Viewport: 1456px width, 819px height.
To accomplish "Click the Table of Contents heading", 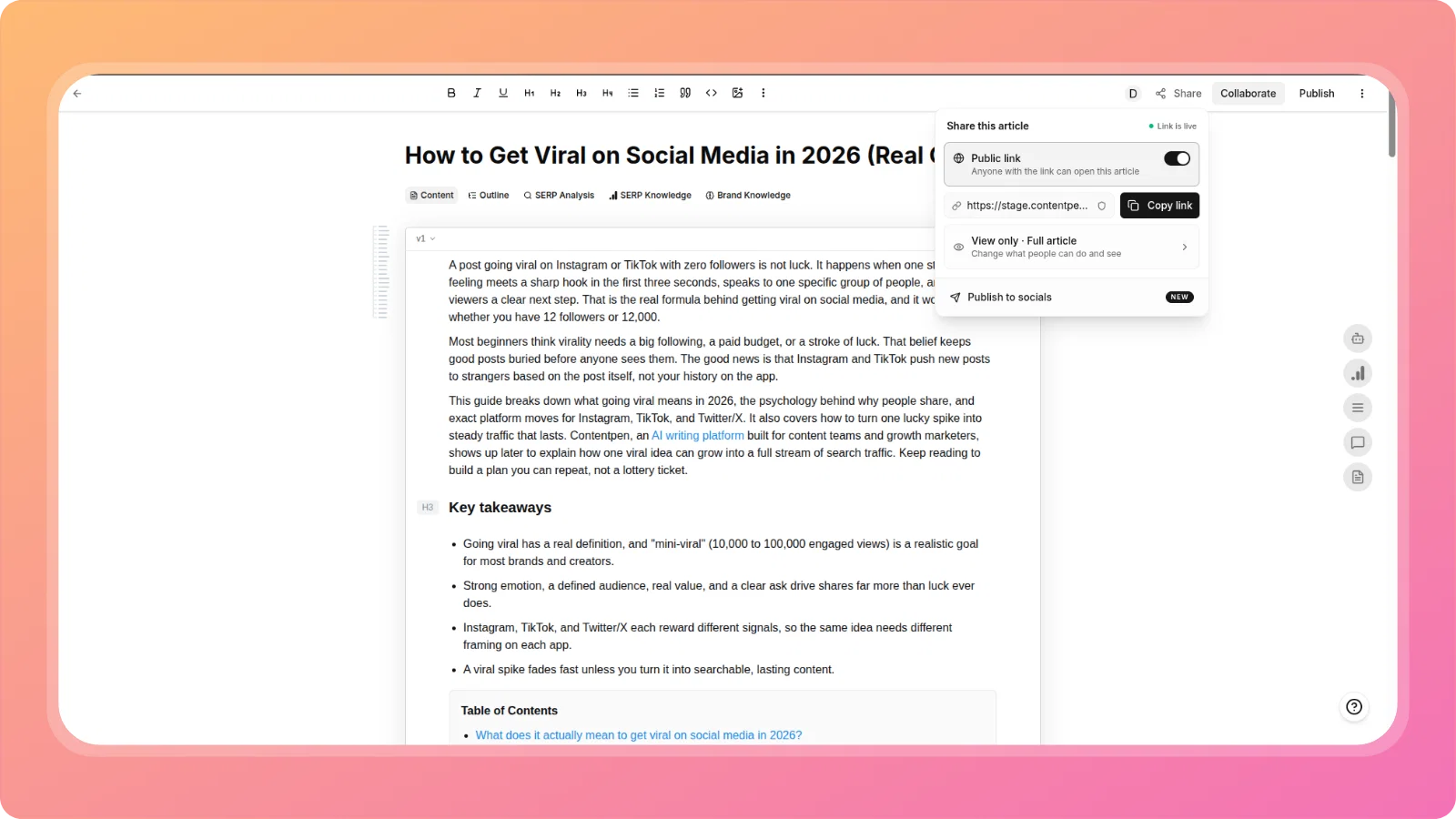I will click(509, 711).
